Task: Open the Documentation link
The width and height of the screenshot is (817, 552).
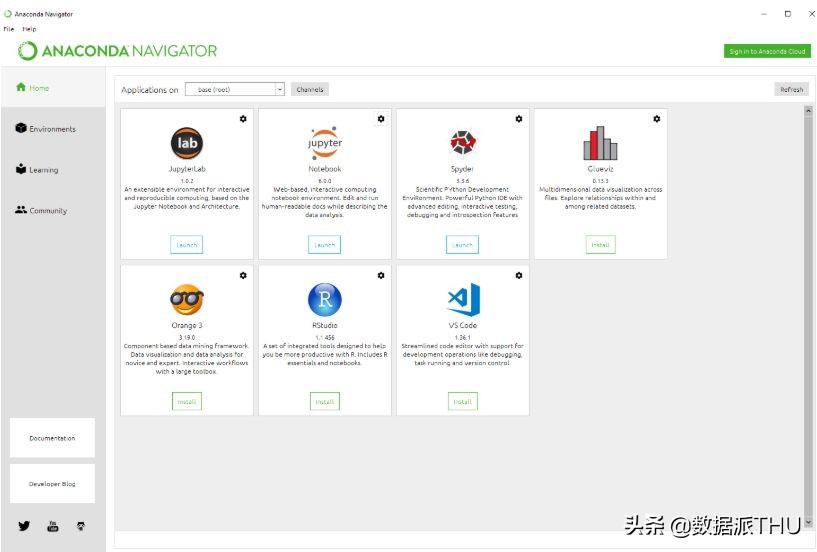Action: point(52,438)
